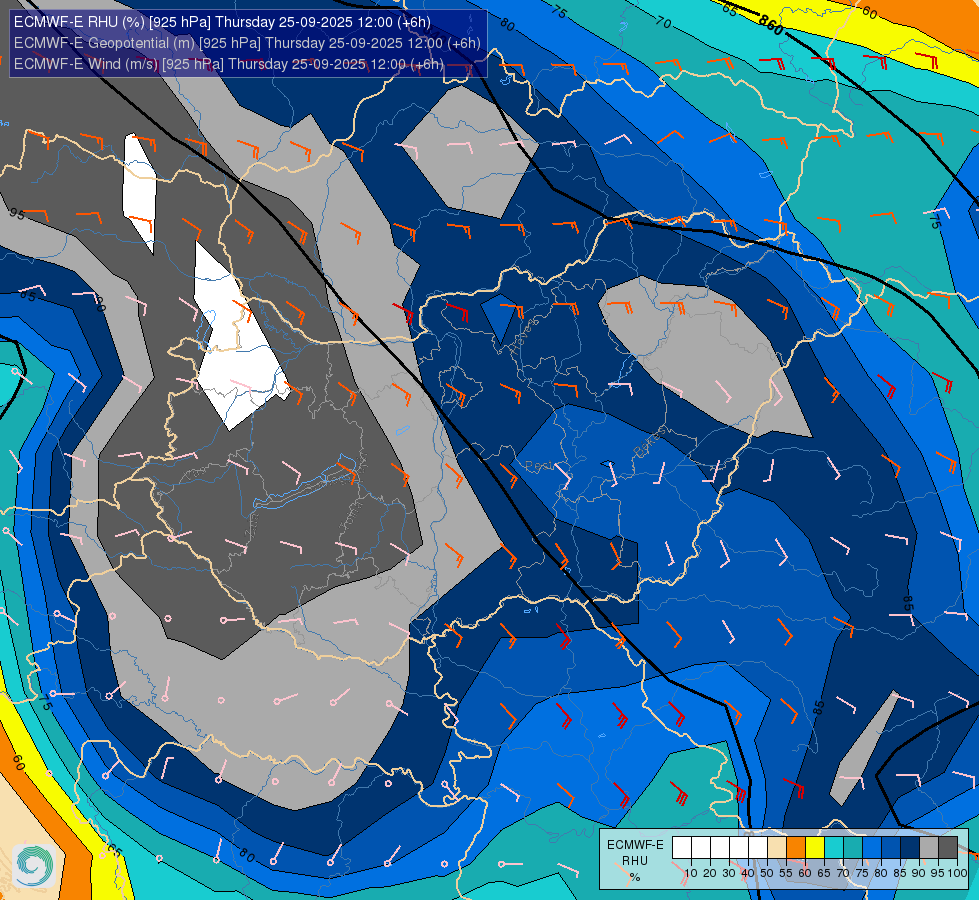This screenshot has width=979, height=900.
Task: Click the ECMWF-E Wind (m/s) title line
Action: 229,64
